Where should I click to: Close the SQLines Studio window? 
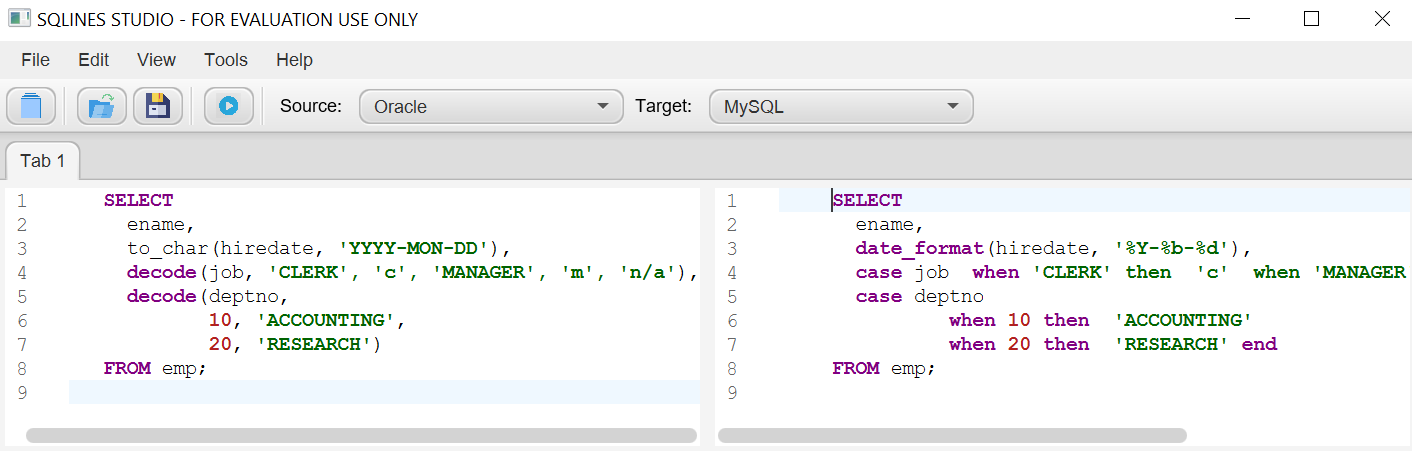[x=1382, y=19]
